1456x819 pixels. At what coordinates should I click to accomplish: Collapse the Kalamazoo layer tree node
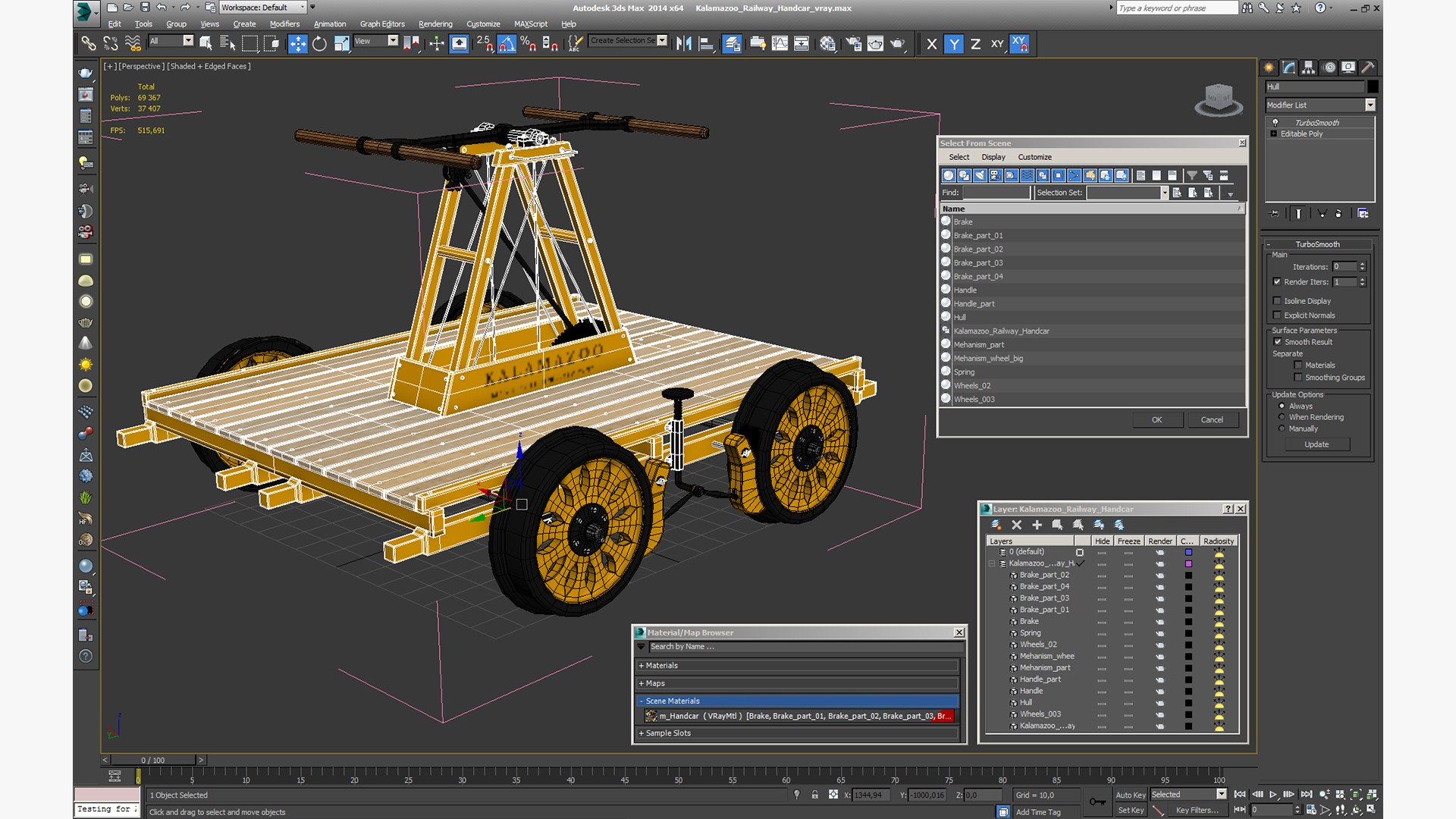[992, 563]
